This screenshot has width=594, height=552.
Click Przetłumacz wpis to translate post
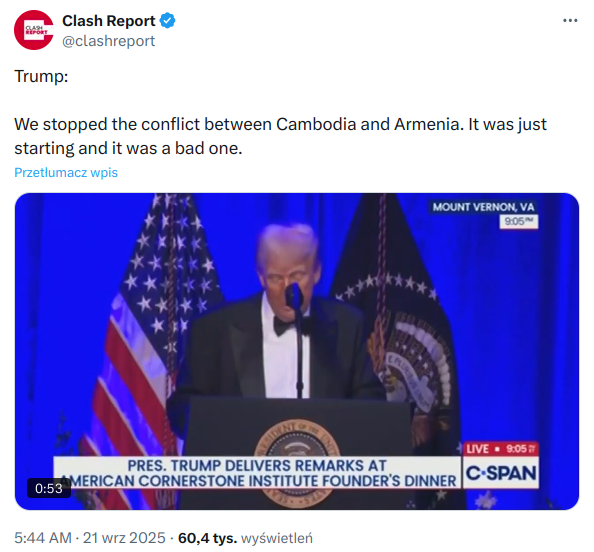(66, 173)
